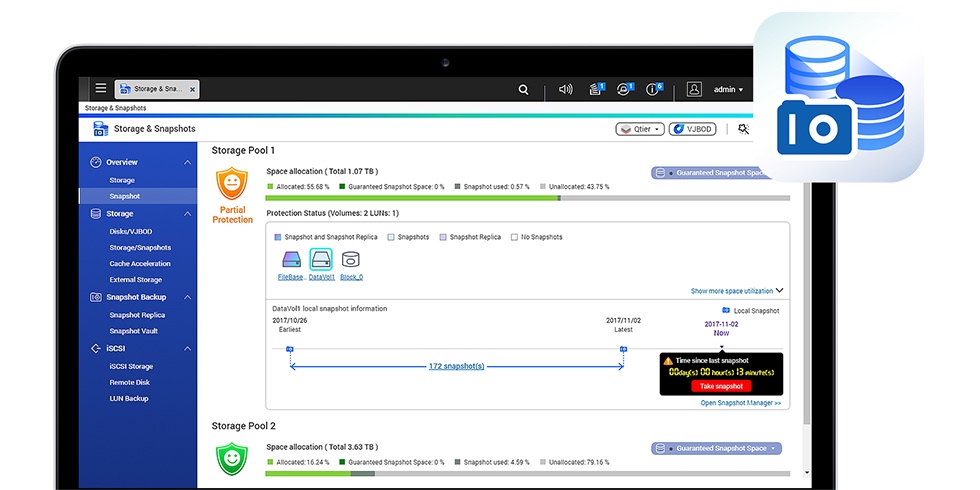The image size is (980, 490).
Task: Open global settings gear icon
Action: coord(743,129)
